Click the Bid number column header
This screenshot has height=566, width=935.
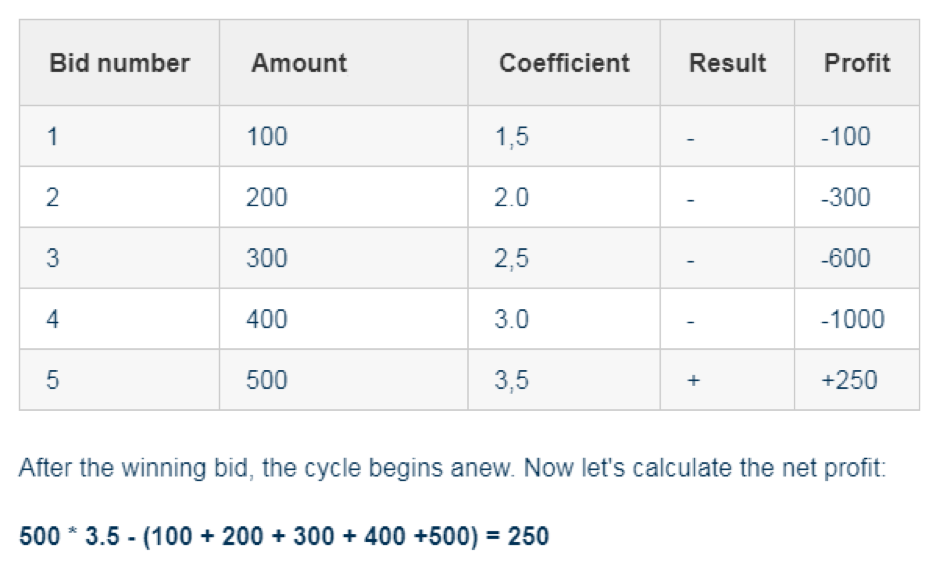tap(119, 63)
